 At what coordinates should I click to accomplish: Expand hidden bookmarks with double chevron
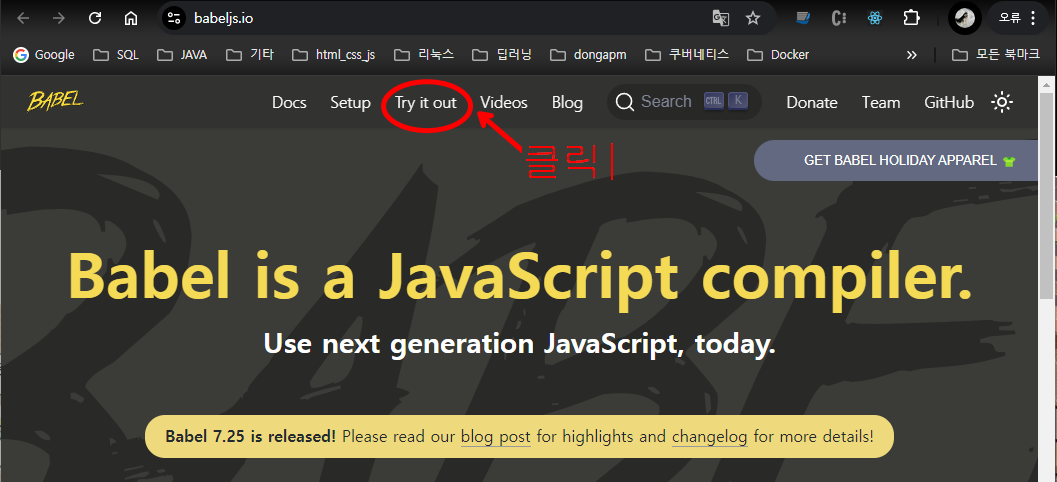(x=911, y=55)
